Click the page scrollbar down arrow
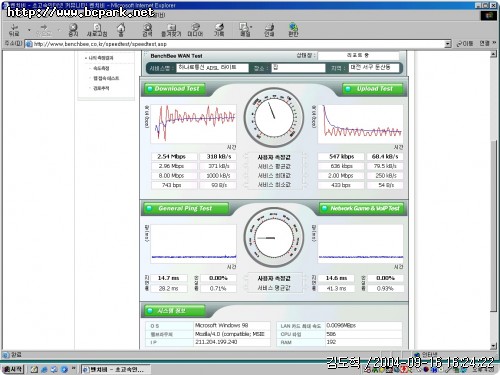This screenshot has height=375, width=500. click(494, 346)
